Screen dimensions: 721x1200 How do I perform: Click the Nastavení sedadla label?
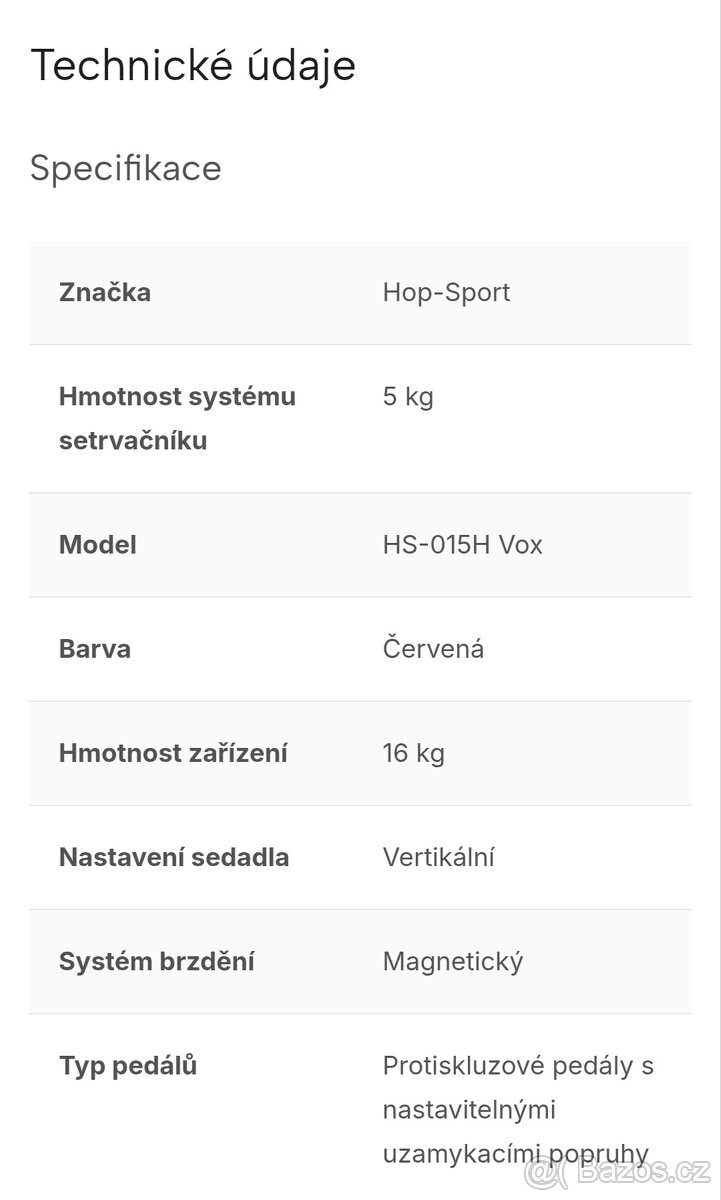point(174,857)
